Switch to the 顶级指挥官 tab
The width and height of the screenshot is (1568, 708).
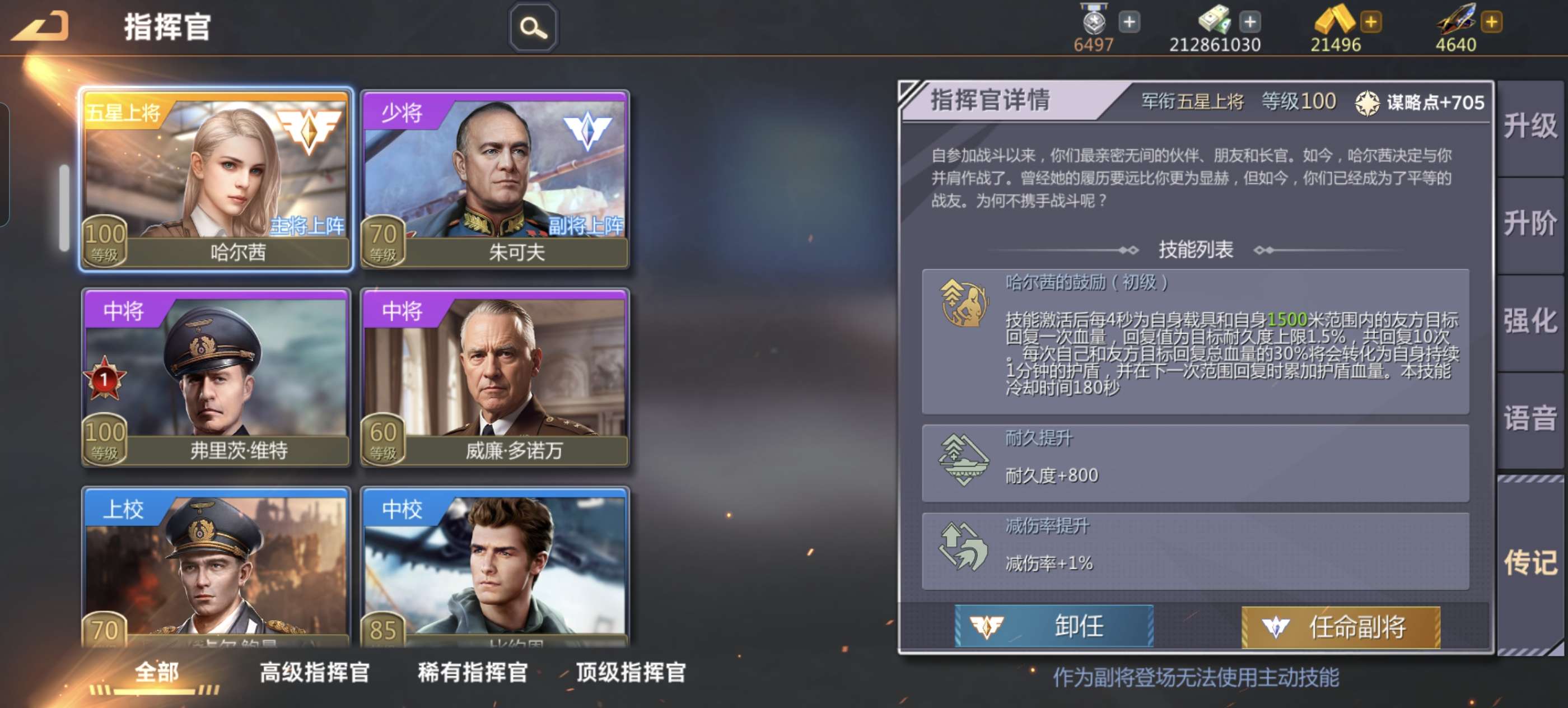(631, 673)
